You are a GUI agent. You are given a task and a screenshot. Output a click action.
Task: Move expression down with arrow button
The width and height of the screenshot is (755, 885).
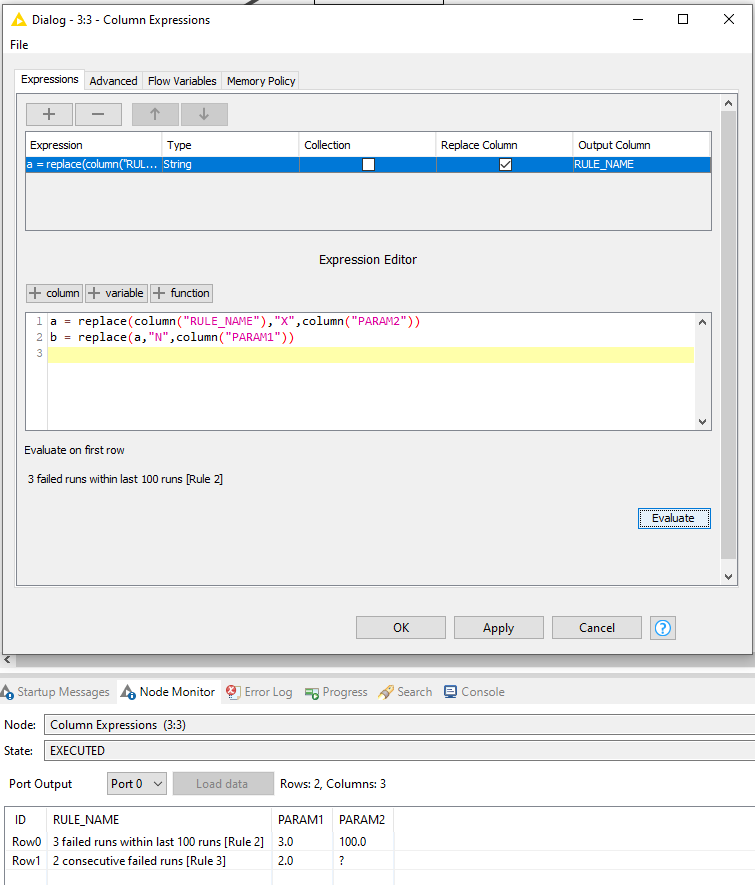pos(204,114)
